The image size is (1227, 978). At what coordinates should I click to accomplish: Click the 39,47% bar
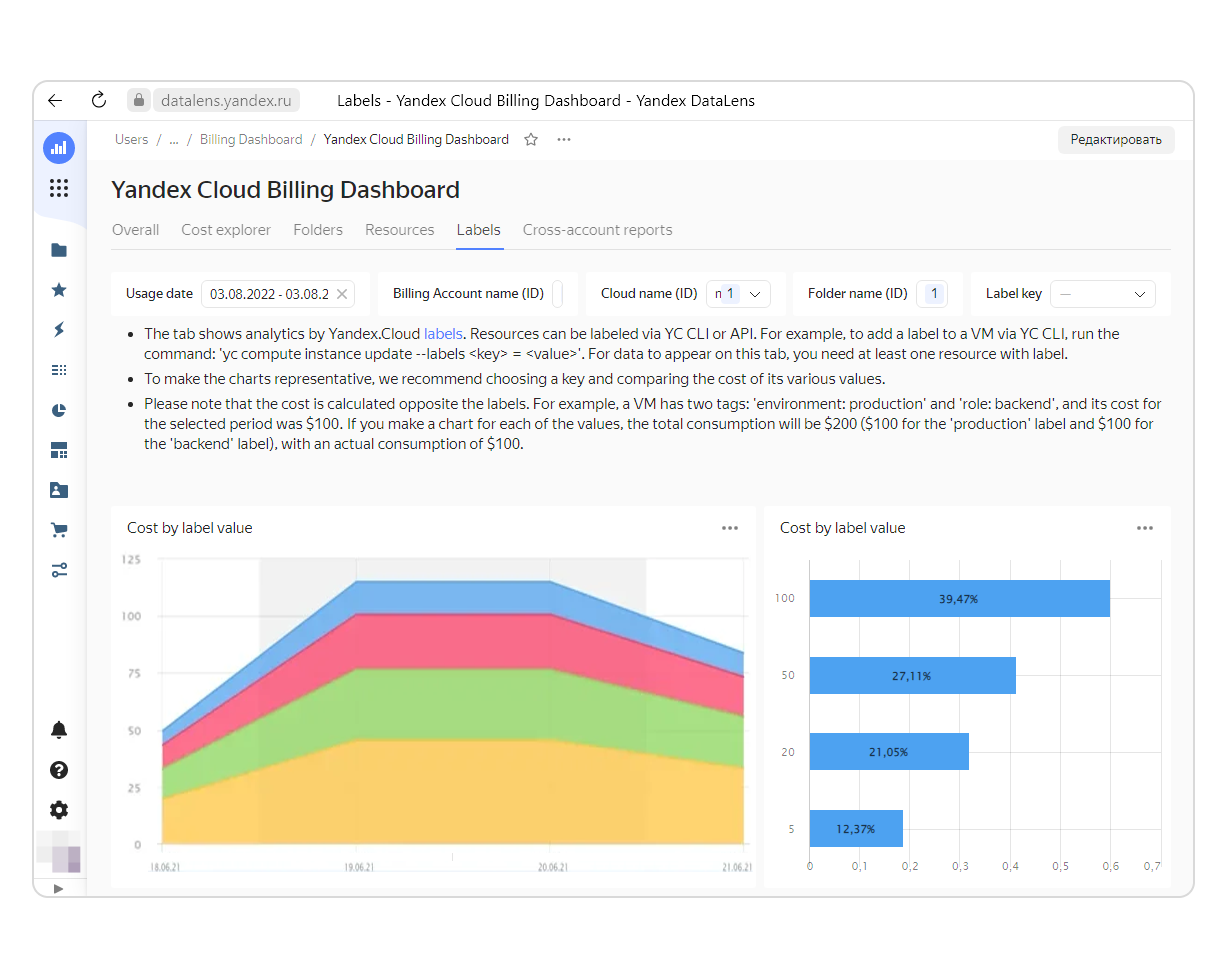pyautogui.click(x=959, y=599)
